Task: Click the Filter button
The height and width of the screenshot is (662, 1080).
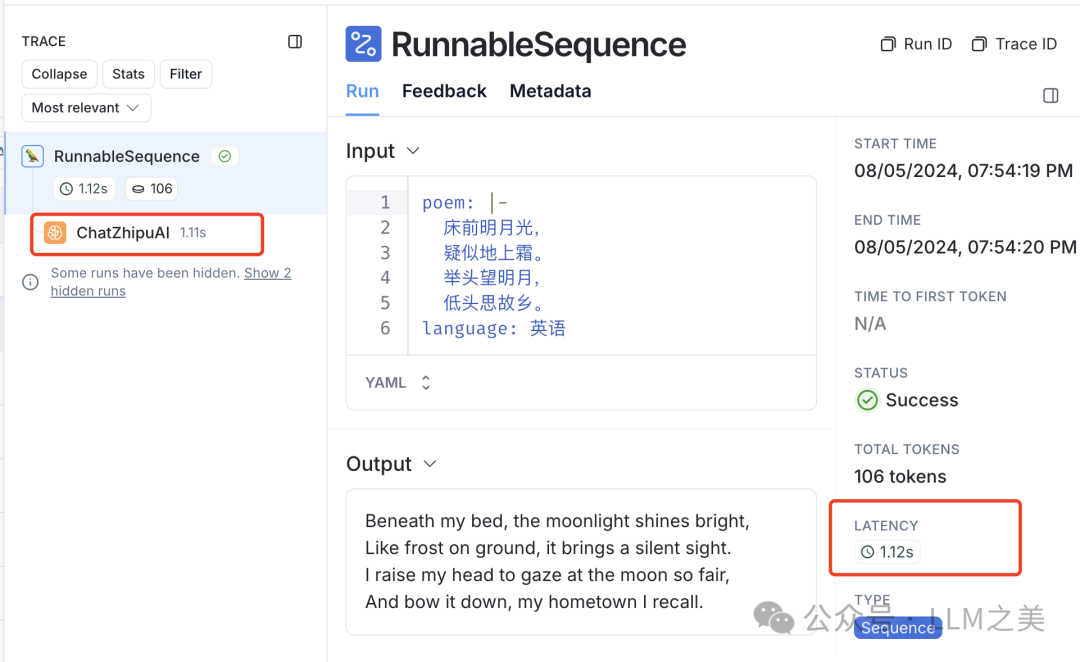Action: click(186, 74)
